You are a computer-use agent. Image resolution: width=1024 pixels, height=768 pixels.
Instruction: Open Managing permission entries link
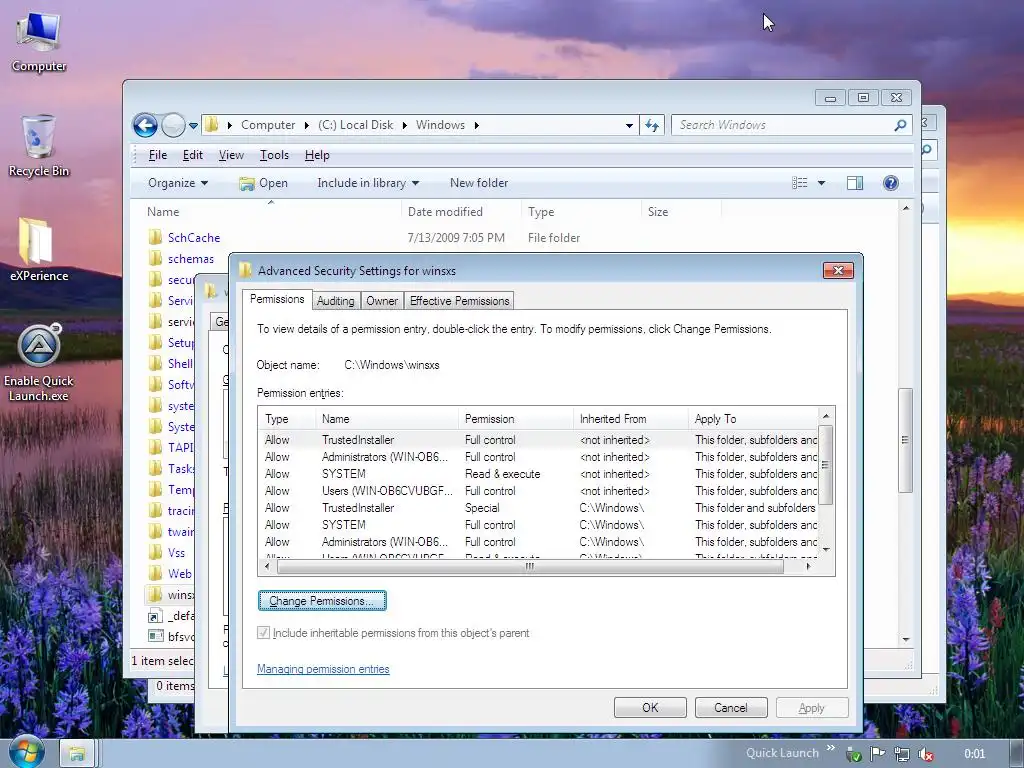[x=323, y=669]
